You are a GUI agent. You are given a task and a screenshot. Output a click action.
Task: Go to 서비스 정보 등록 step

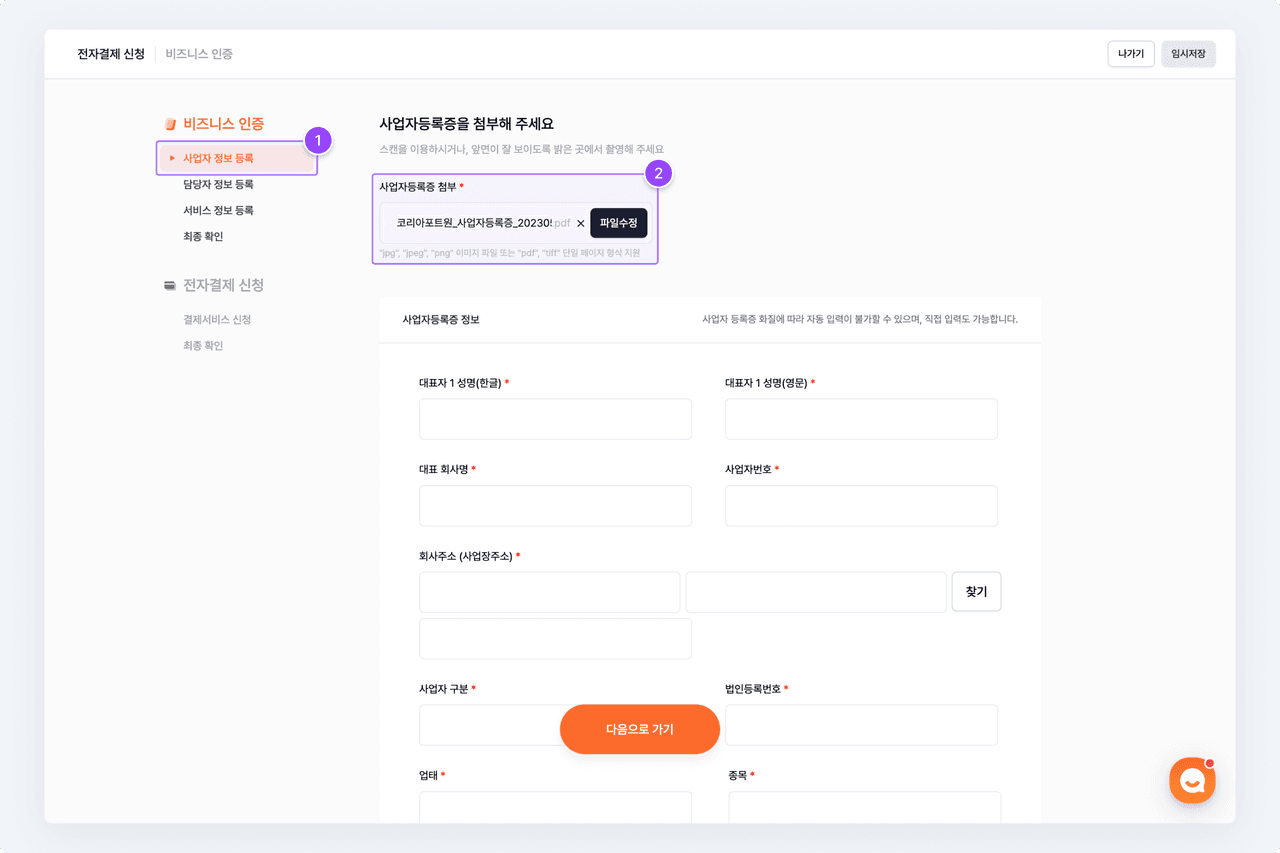tap(218, 210)
